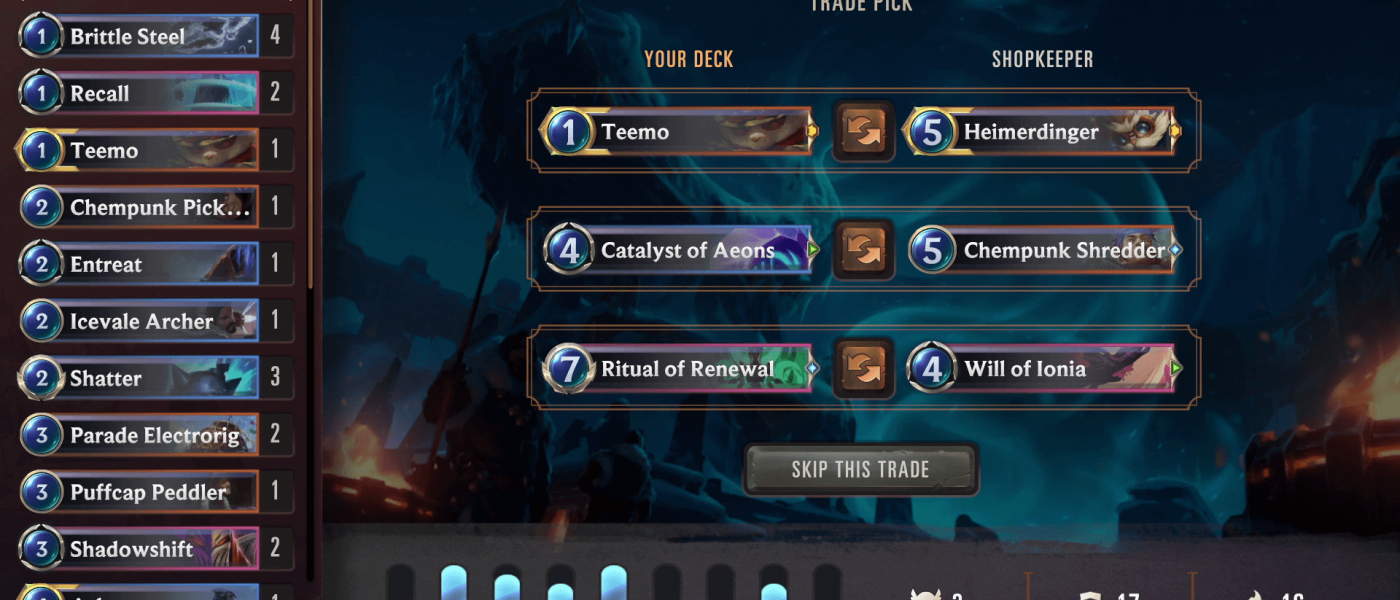Screen dimensions: 1400x600
Task: Open Brittle Steel in the deck list
Action: coord(155,36)
